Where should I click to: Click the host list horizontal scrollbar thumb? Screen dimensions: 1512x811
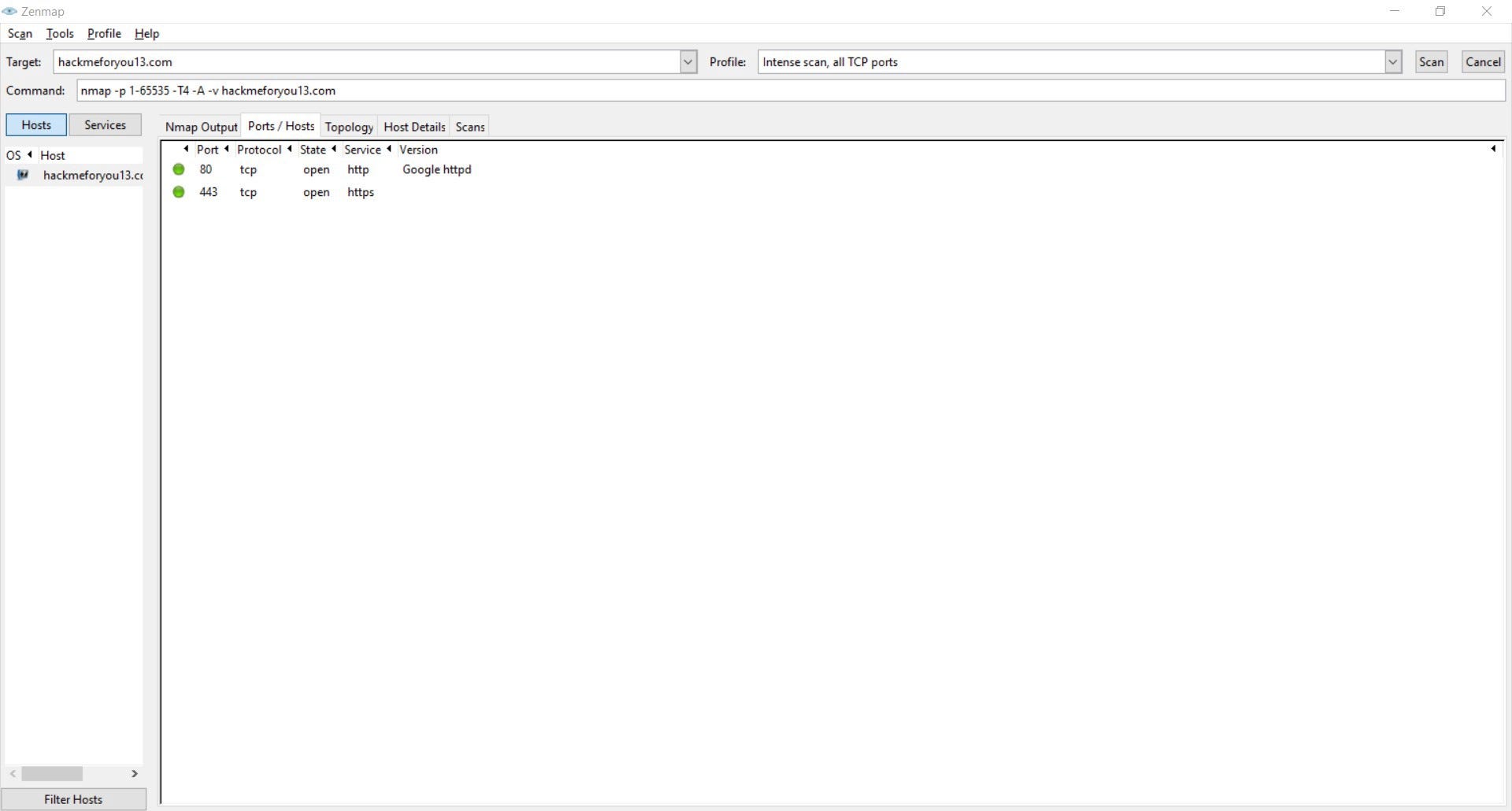(x=52, y=774)
